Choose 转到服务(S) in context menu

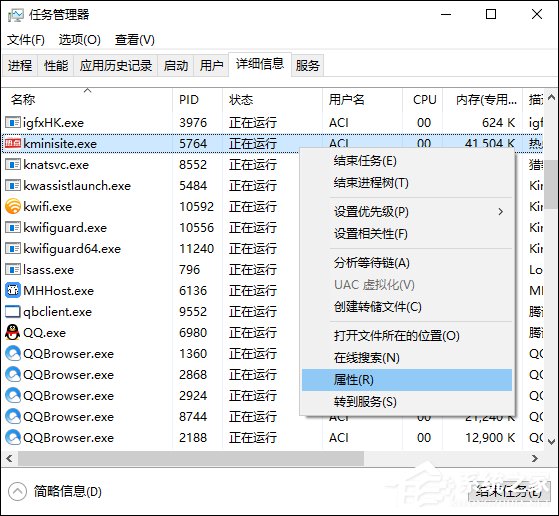[407, 402]
